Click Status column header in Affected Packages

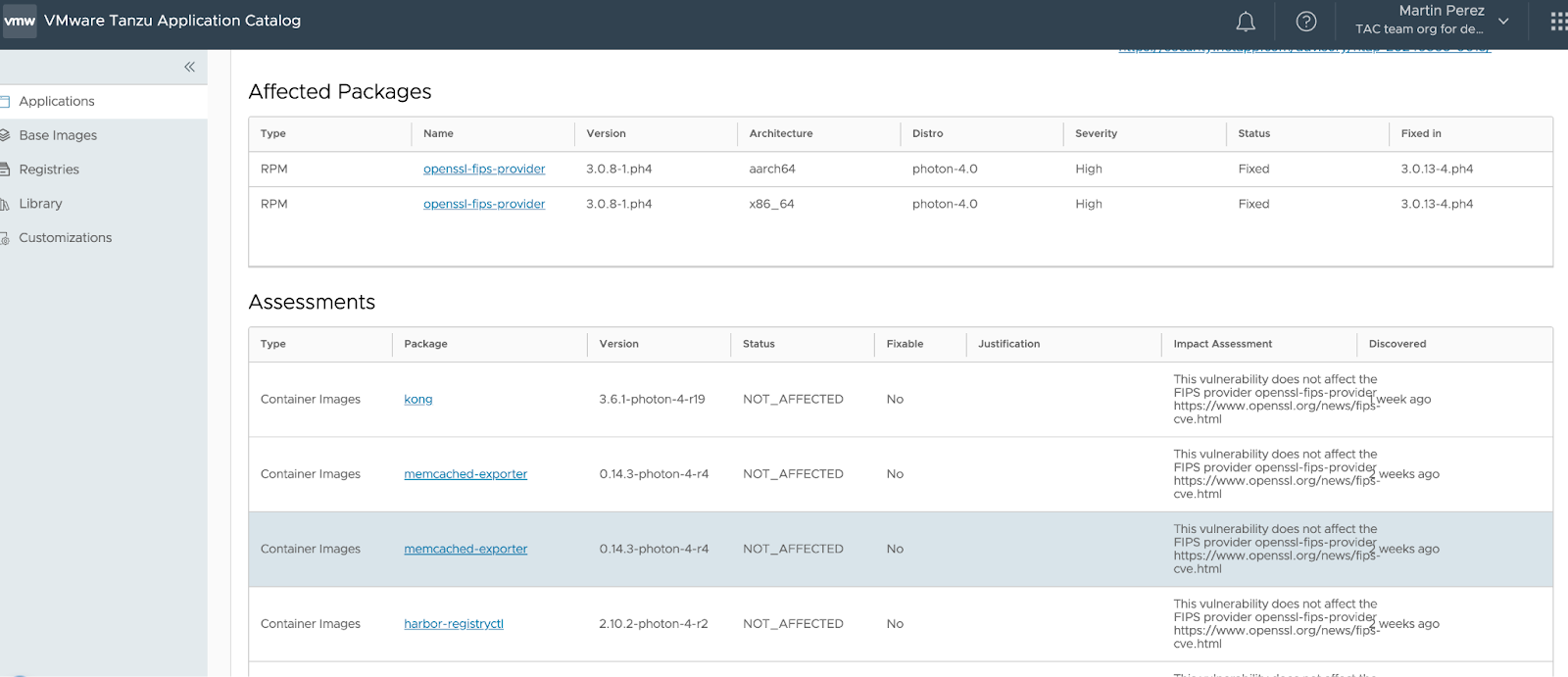tap(1254, 133)
